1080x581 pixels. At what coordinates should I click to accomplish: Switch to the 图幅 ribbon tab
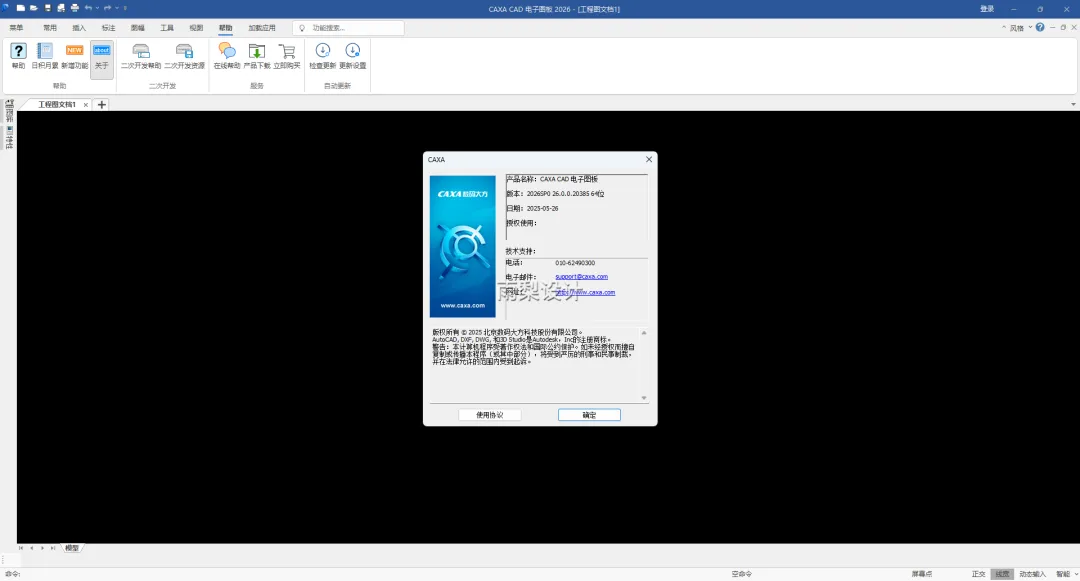click(x=138, y=28)
